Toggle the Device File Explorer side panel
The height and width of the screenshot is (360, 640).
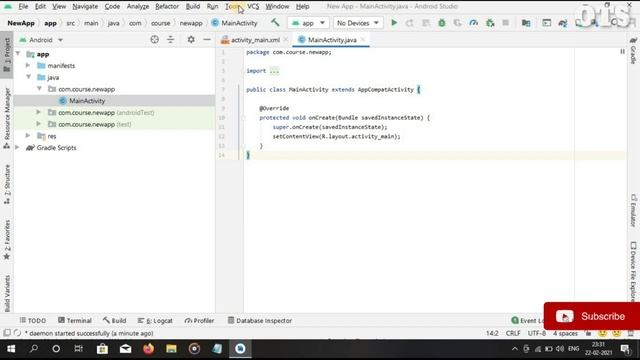click(x=633, y=271)
